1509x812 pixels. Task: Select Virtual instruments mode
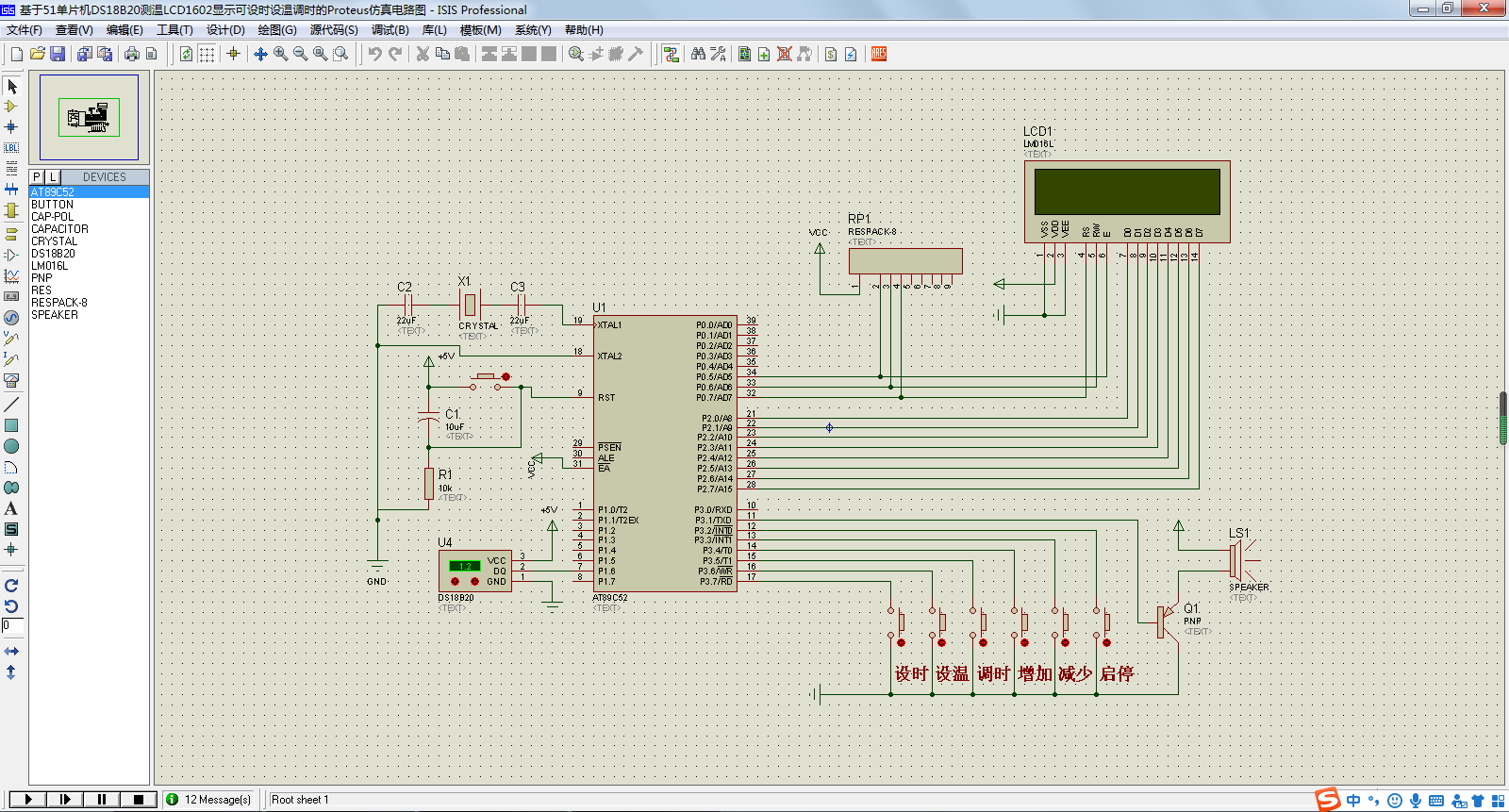click(11, 380)
